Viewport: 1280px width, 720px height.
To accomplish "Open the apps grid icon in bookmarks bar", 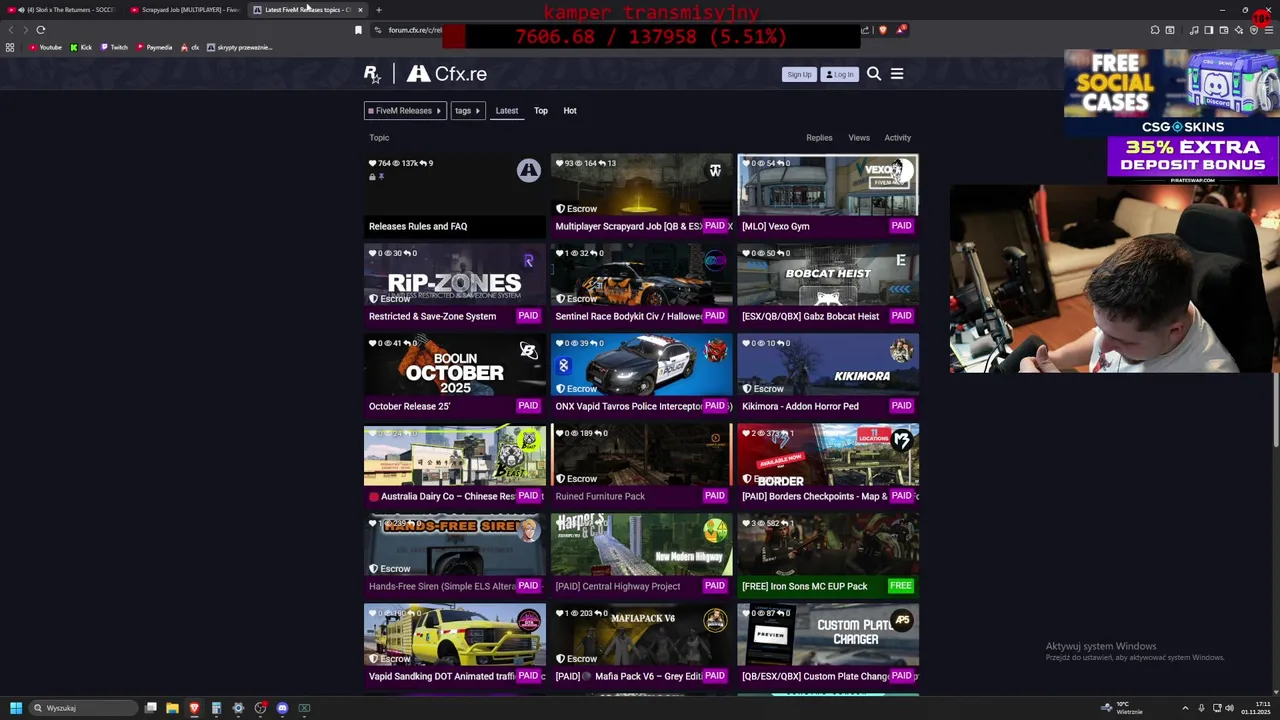I will pyautogui.click(x=10, y=47).
